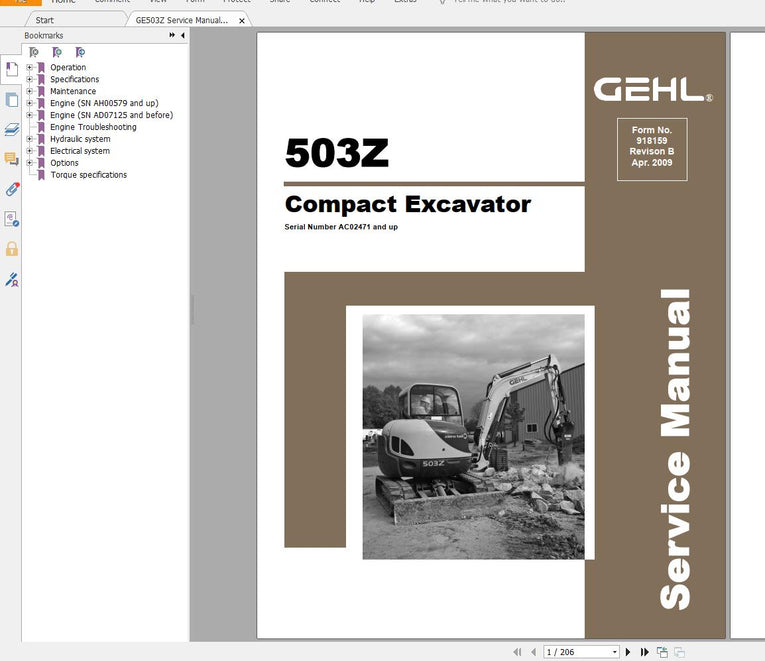The height and width of the screenshot is (661, 765).
Task: Click the excavator photo on the cover page
Action: pyautogui.click(x=473, y=435)
